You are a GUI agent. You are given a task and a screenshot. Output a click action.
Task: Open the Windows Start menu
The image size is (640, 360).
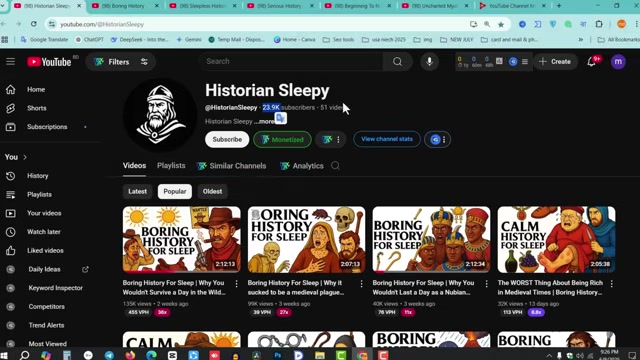[x=4, y=355]
